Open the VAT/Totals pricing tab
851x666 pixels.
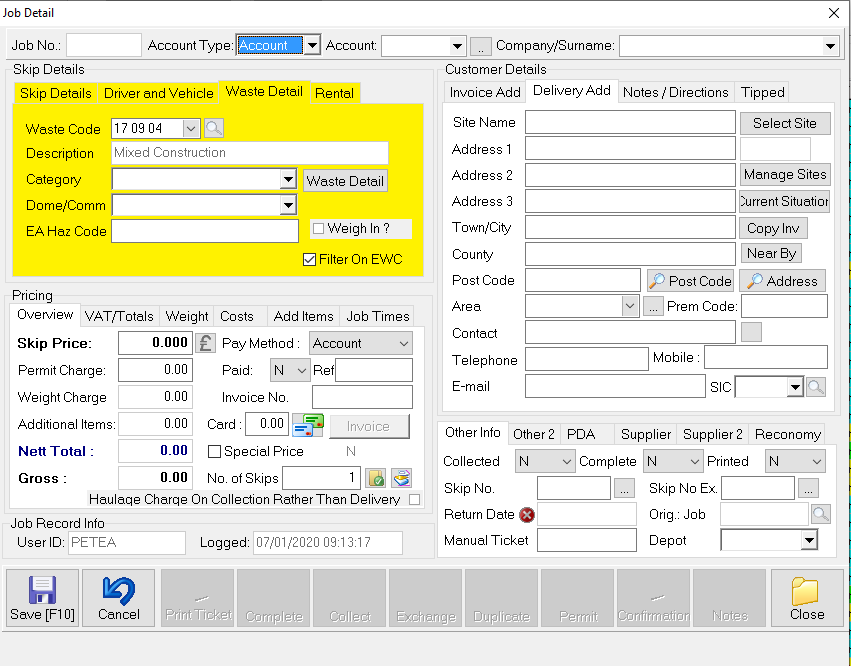[x=119, y=316]
